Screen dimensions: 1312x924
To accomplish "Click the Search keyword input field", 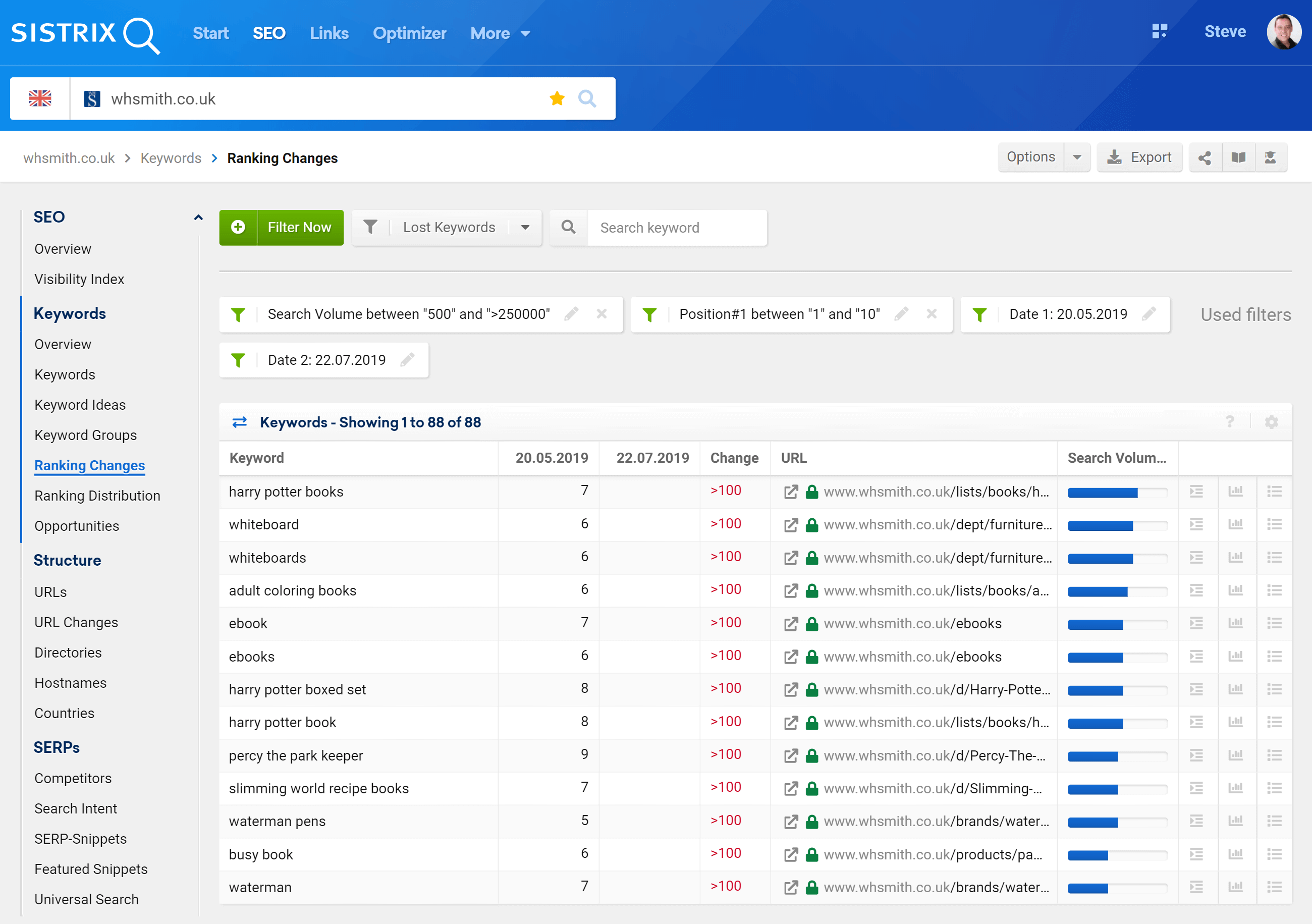I will tap(677, 228).
